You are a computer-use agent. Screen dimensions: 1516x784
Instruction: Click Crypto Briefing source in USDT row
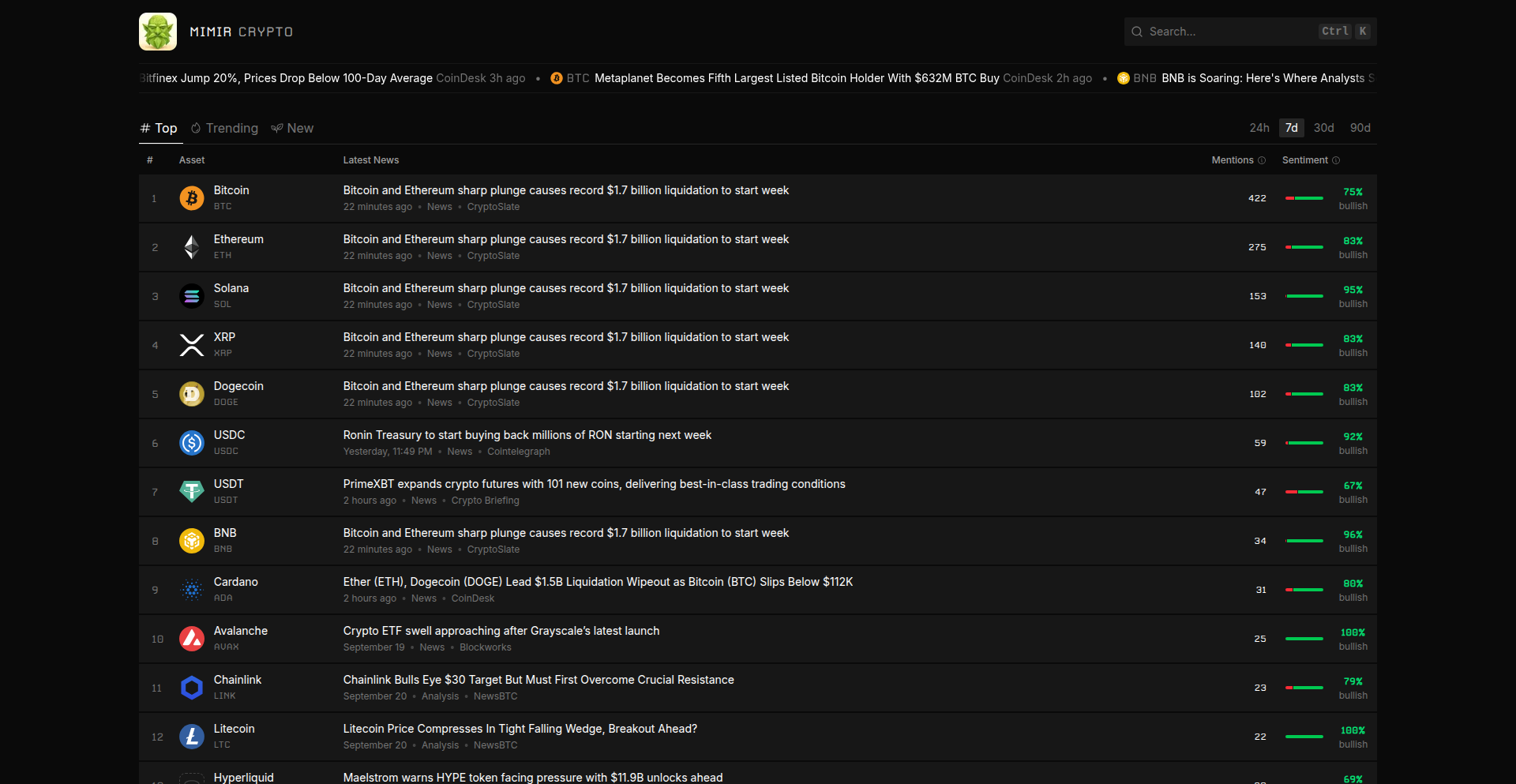(486, 501)
